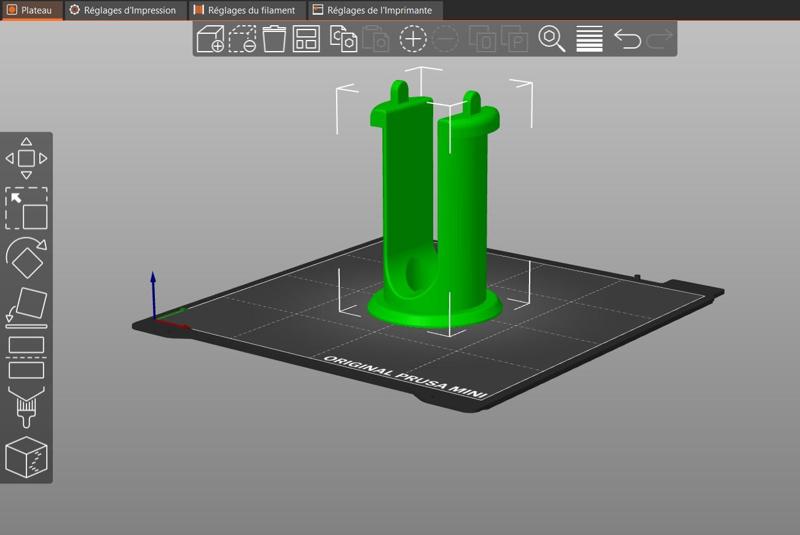Activate the Rotate tool

[x=27, y=258]
